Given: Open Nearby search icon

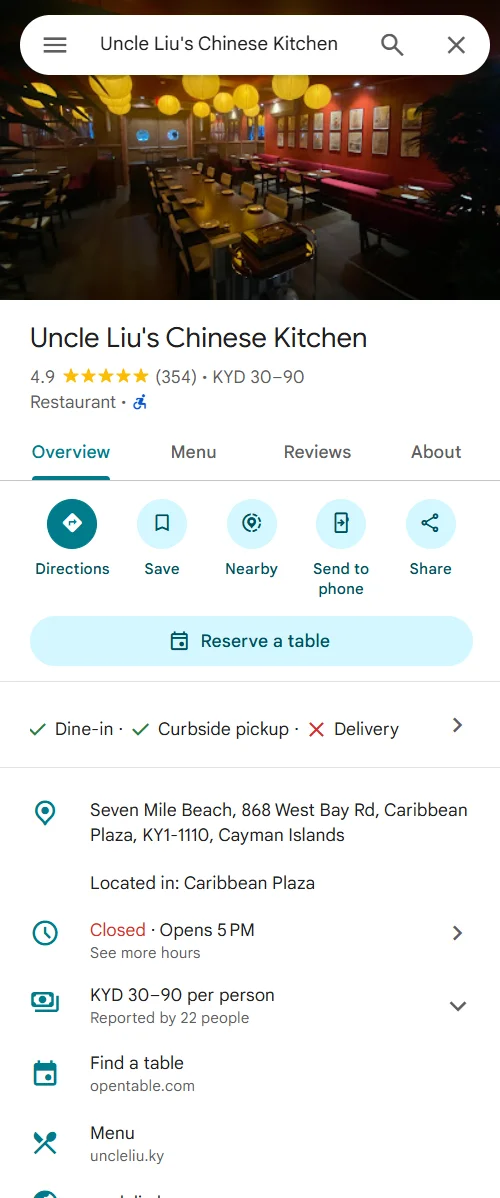Looking at the screenshot, I should coord(252,524).
